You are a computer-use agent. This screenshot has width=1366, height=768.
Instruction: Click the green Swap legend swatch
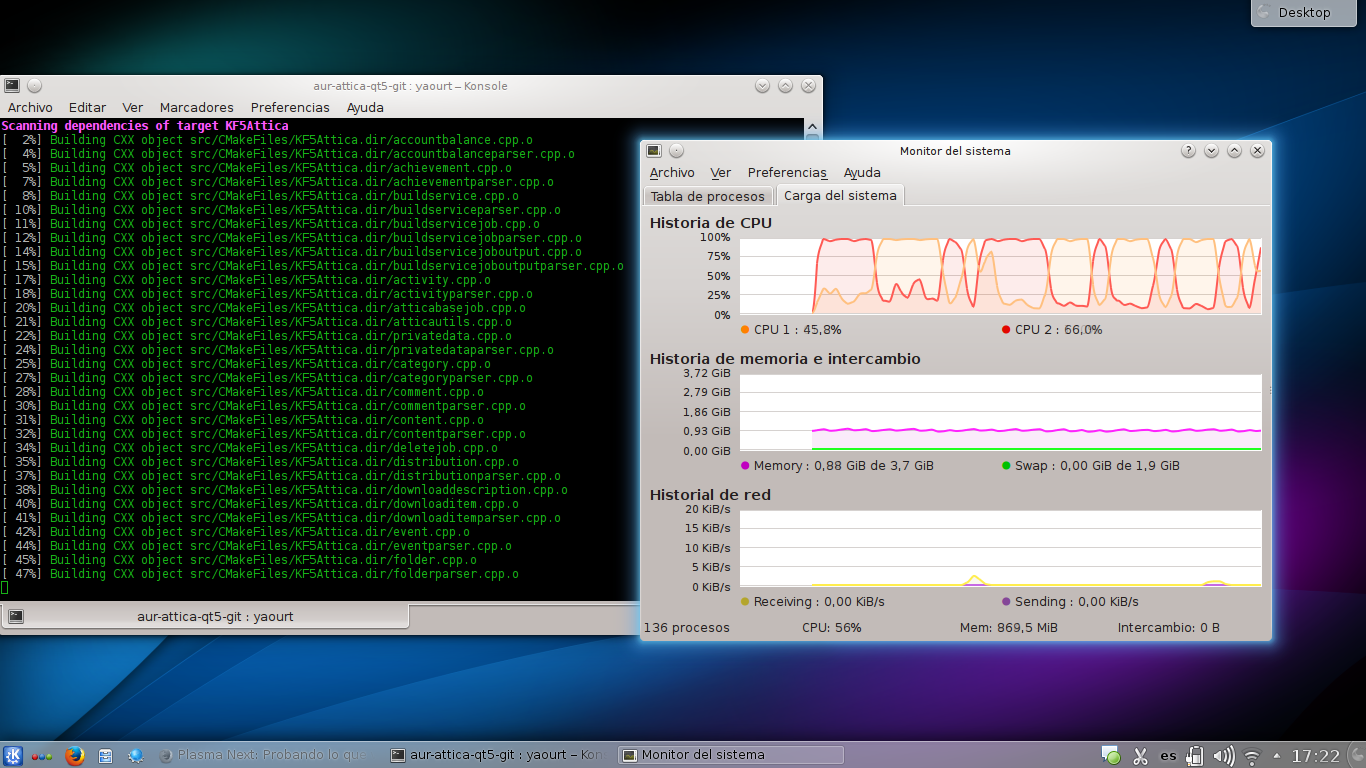tap(1006, 466)
